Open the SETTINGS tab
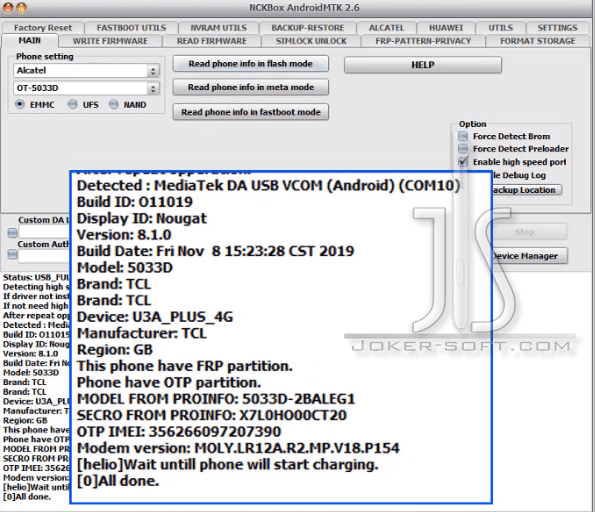The width and height of the screenshot is (595, 512). coord(557,28)
